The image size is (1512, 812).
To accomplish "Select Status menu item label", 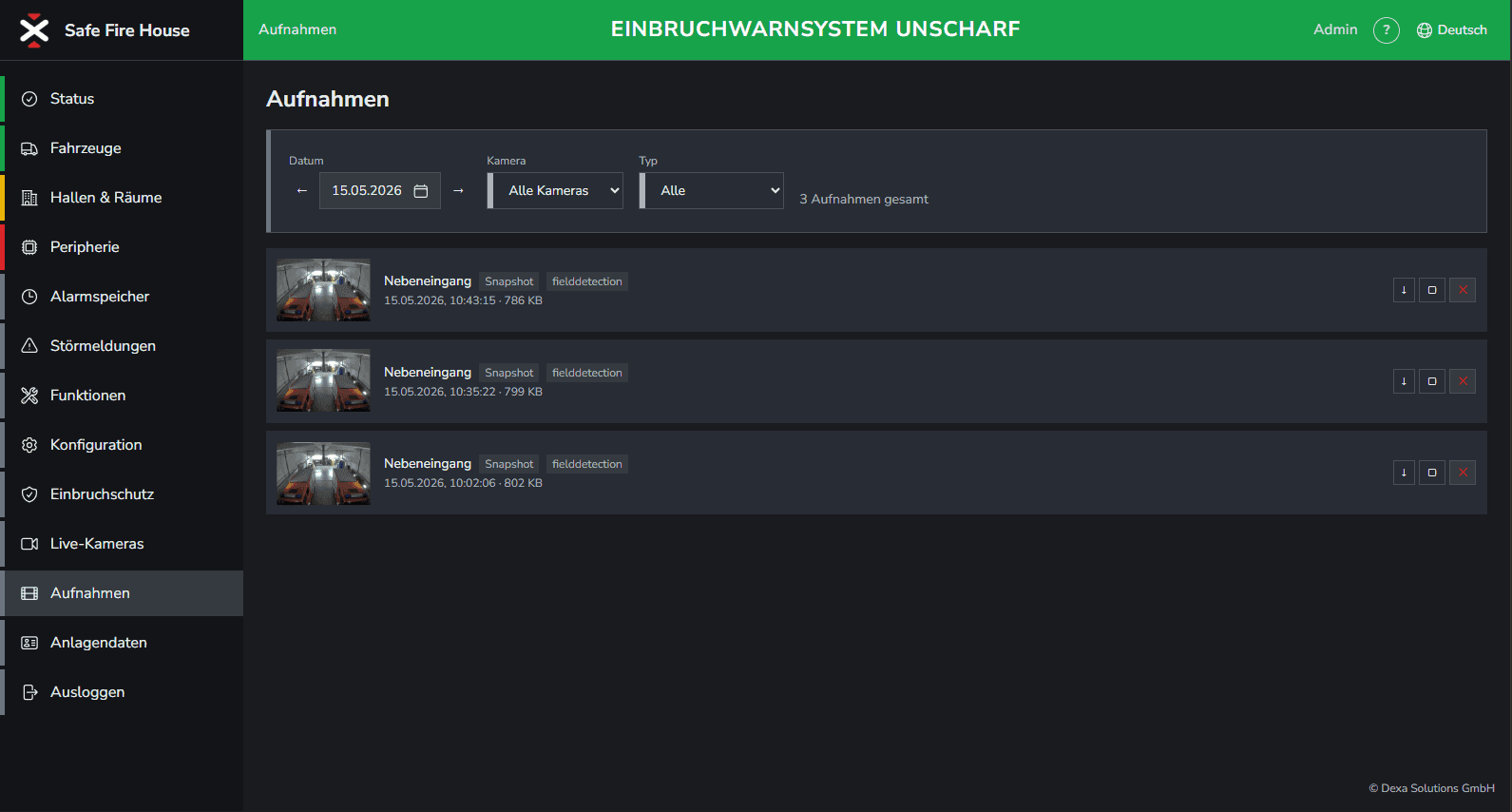I will pyautogui.click(x=72, y=99).
